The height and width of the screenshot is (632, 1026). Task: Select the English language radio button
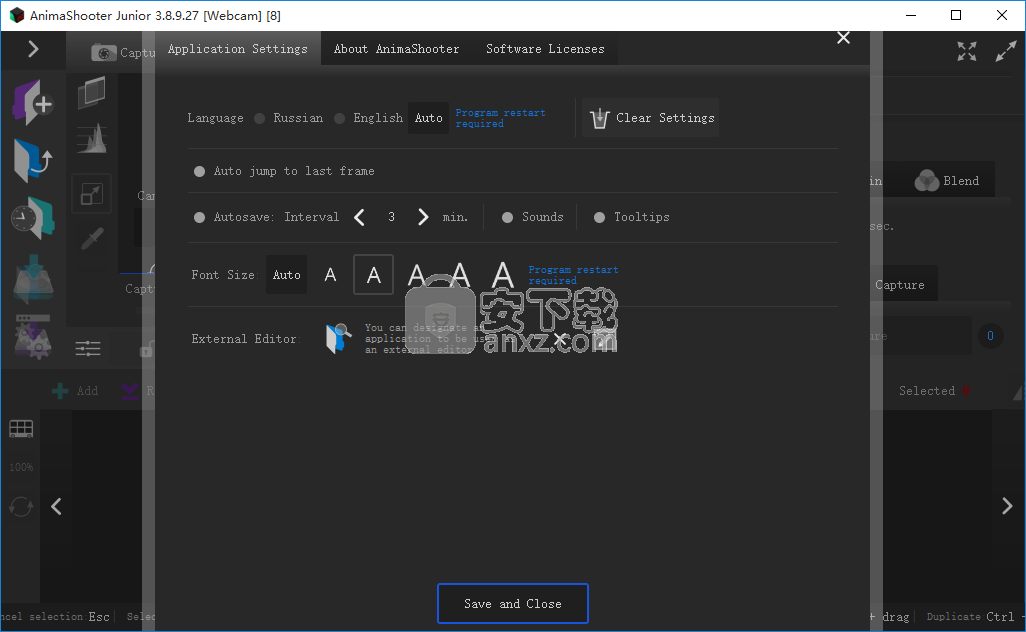pyautogui.click(x=340, y=118)
